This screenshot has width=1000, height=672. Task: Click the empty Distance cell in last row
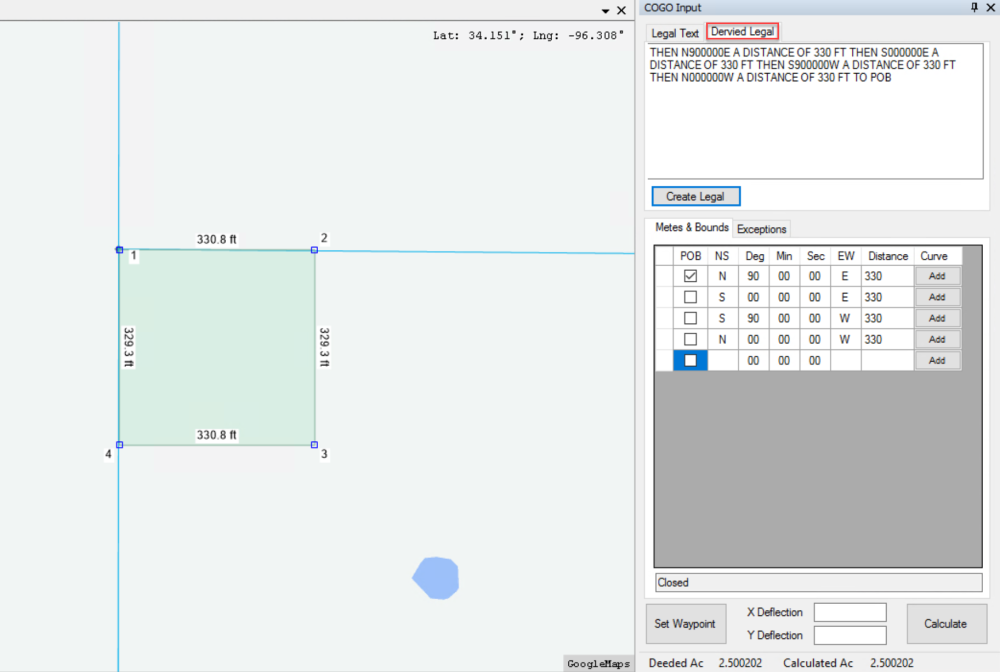888,360
